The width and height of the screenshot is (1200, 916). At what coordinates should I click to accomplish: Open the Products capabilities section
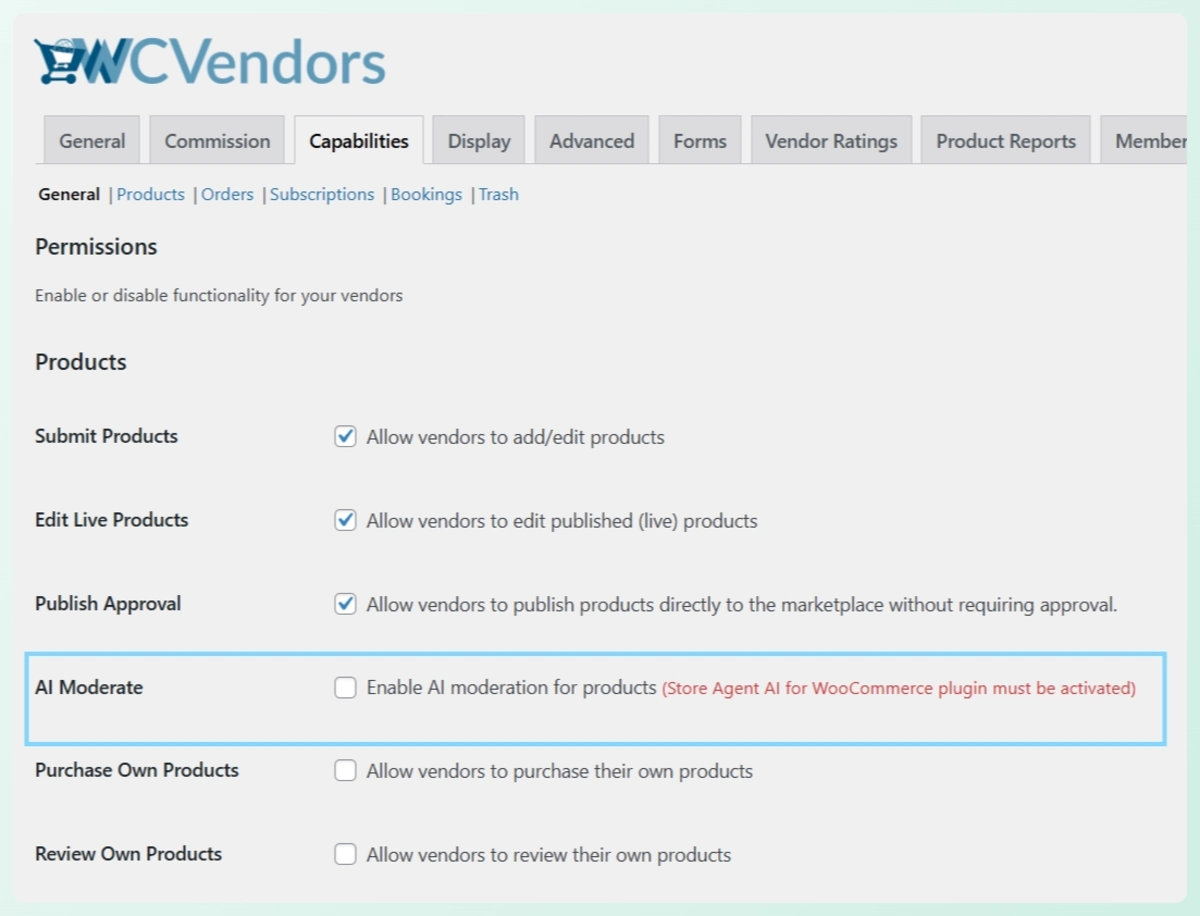151,194
